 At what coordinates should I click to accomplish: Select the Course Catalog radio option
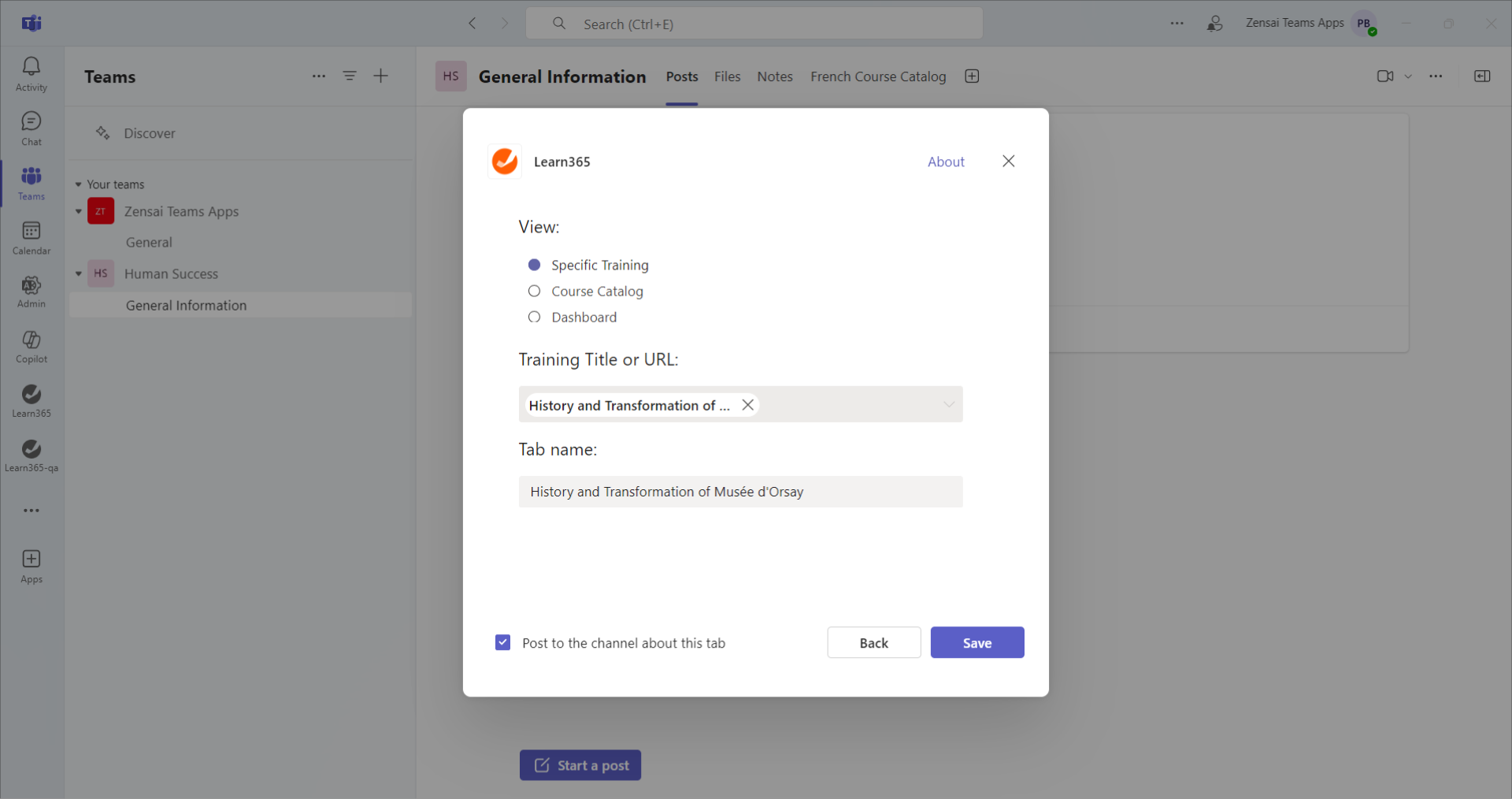pyautogui.click(x=535, y=292)
